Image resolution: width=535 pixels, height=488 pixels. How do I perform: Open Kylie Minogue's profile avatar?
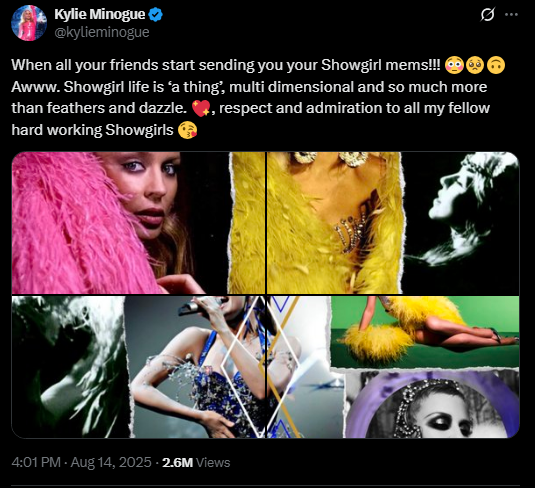[29, 23]
